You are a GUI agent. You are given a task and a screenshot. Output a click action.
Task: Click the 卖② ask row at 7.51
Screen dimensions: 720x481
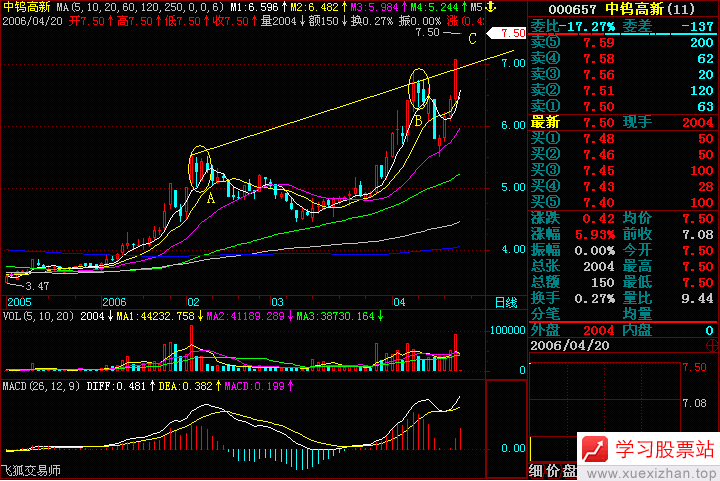point(622,91)
